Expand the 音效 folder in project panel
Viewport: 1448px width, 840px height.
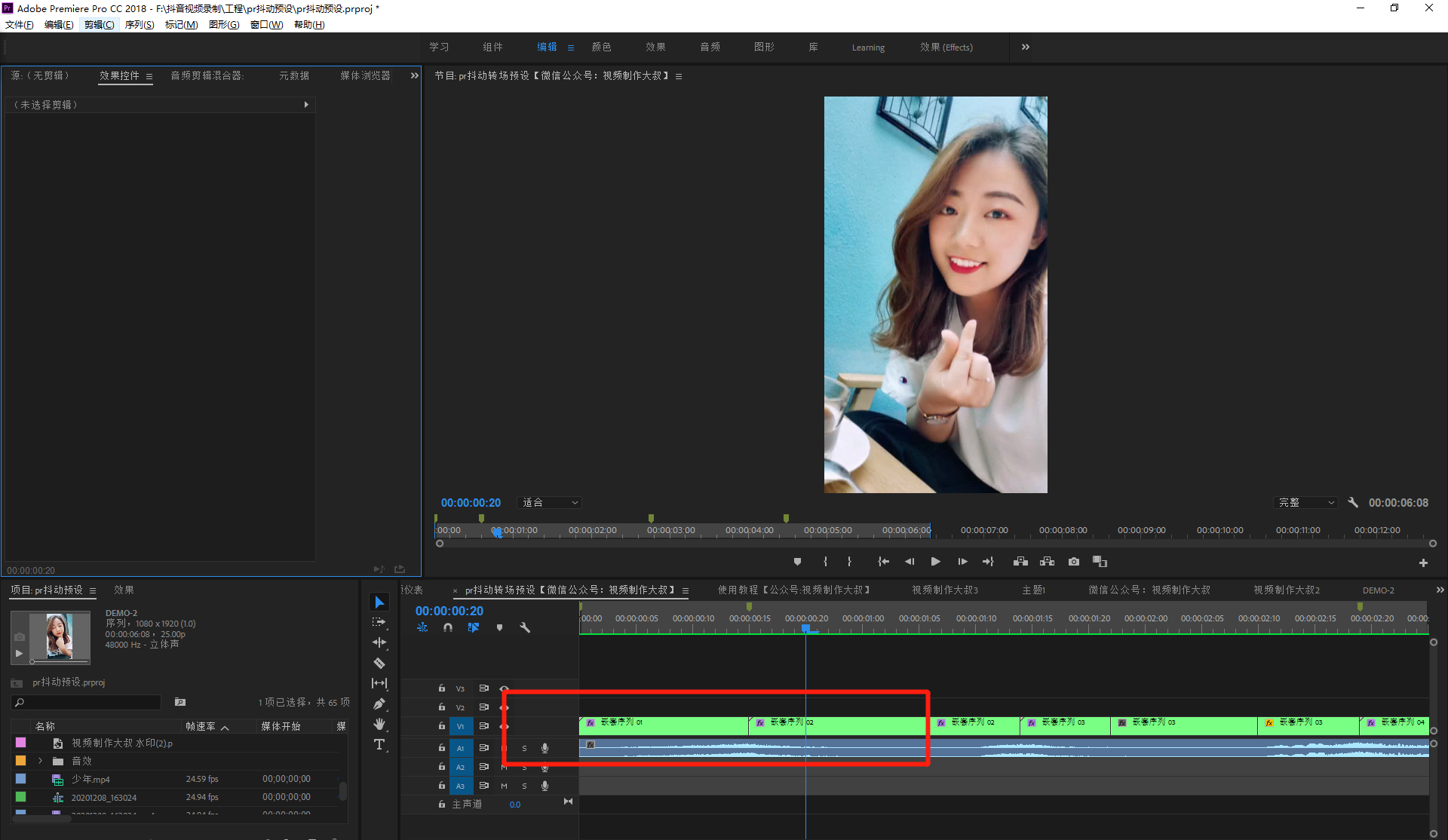tap(40, 761)
